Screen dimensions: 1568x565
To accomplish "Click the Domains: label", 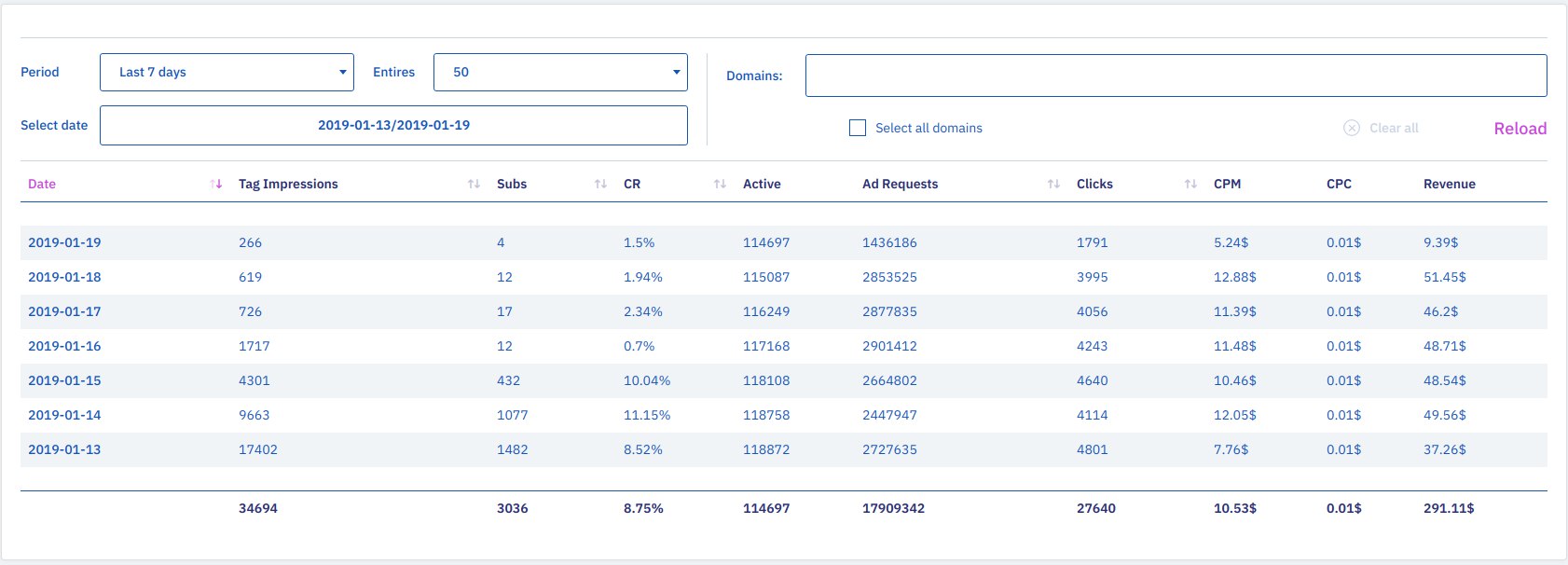I will point(754,76).
